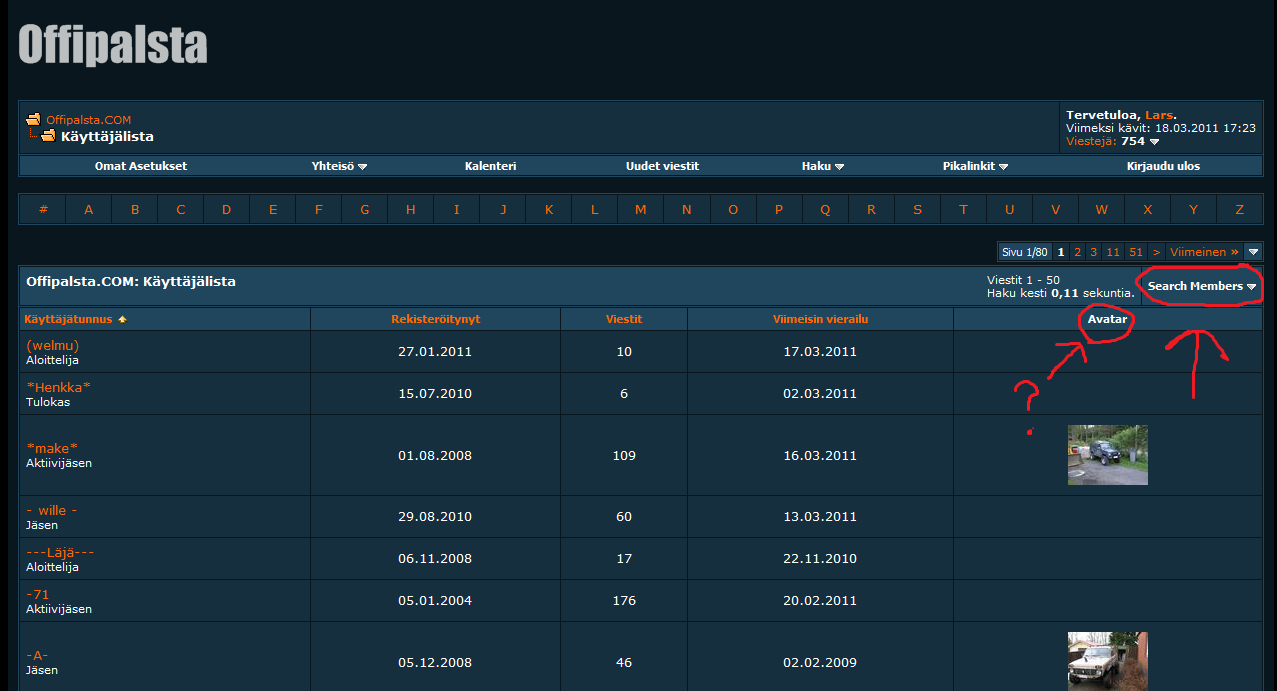Filter users by the # symbol
The height and width of the screenshot is (691, 1277).
(x=43, y=209)
